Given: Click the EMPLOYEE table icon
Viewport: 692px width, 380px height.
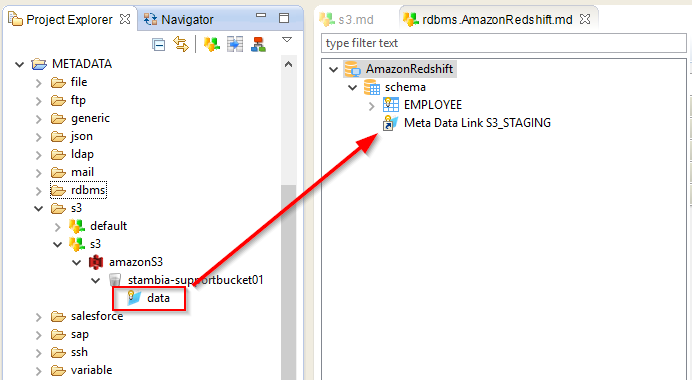Looking at the screenshot, I should tap(391, 105).
